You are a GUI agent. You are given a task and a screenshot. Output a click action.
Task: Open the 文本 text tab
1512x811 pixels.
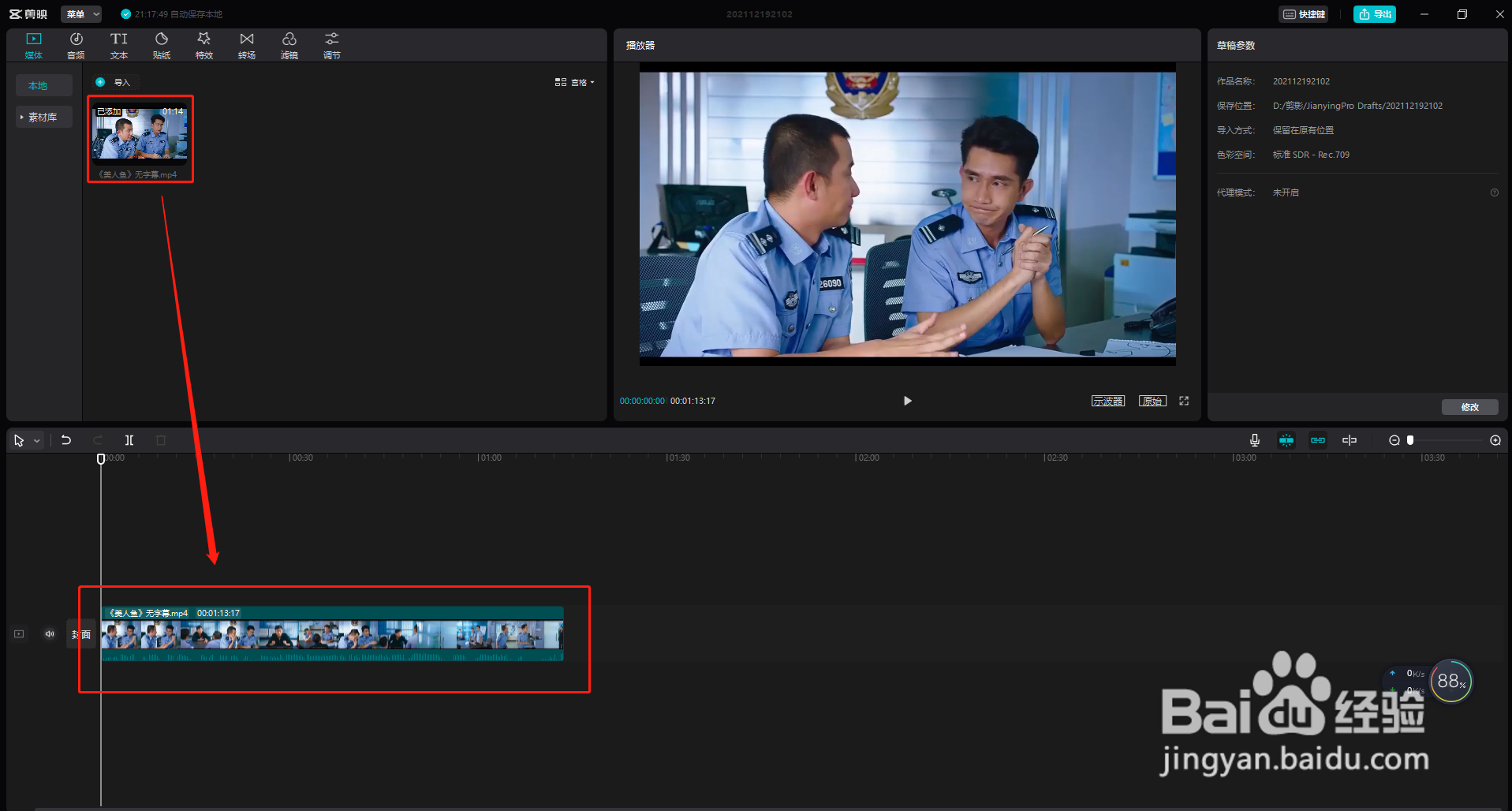tap(118, 46)
